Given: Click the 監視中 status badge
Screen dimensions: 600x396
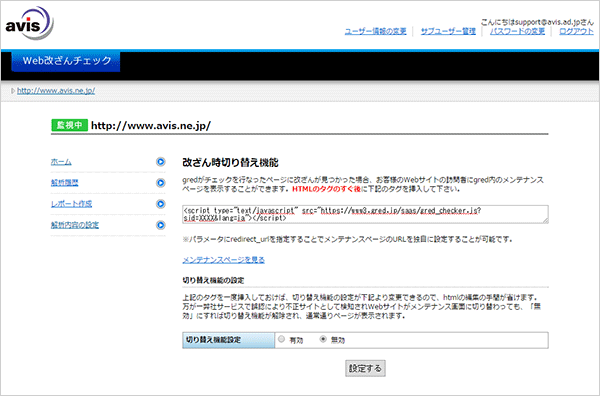Looking at the screenshot, I should click(69, 125).
